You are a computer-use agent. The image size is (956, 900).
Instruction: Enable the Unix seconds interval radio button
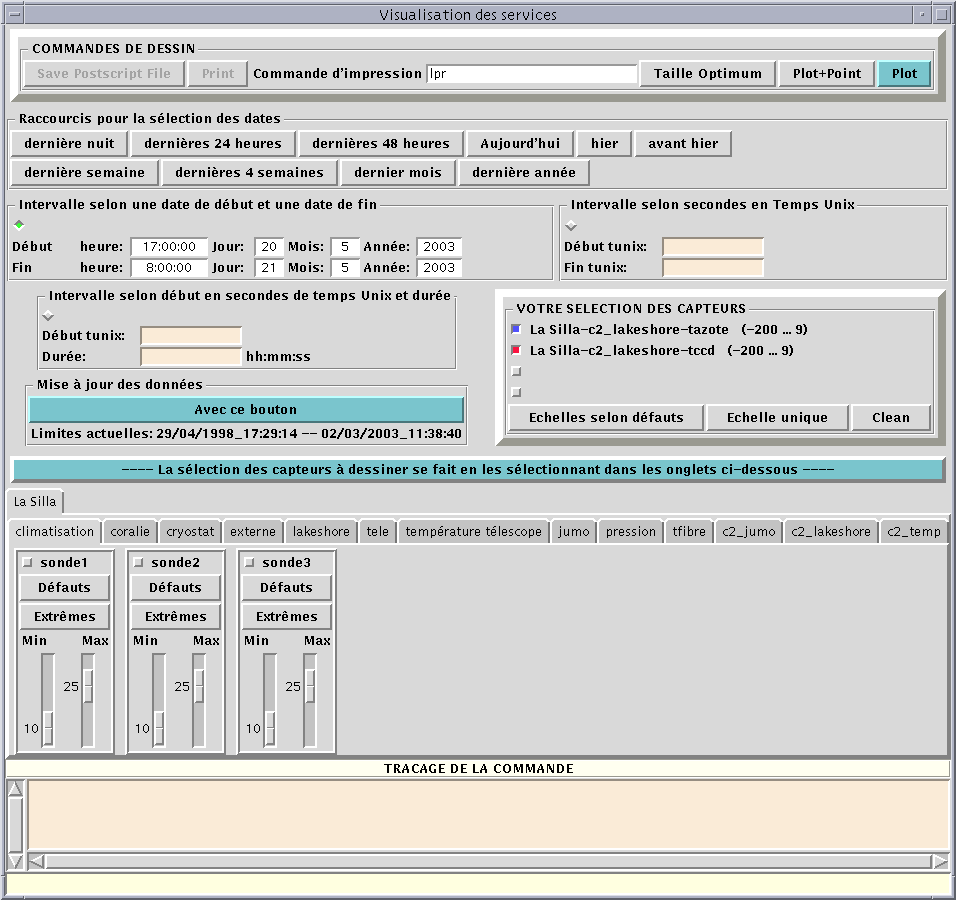point(571,225)
